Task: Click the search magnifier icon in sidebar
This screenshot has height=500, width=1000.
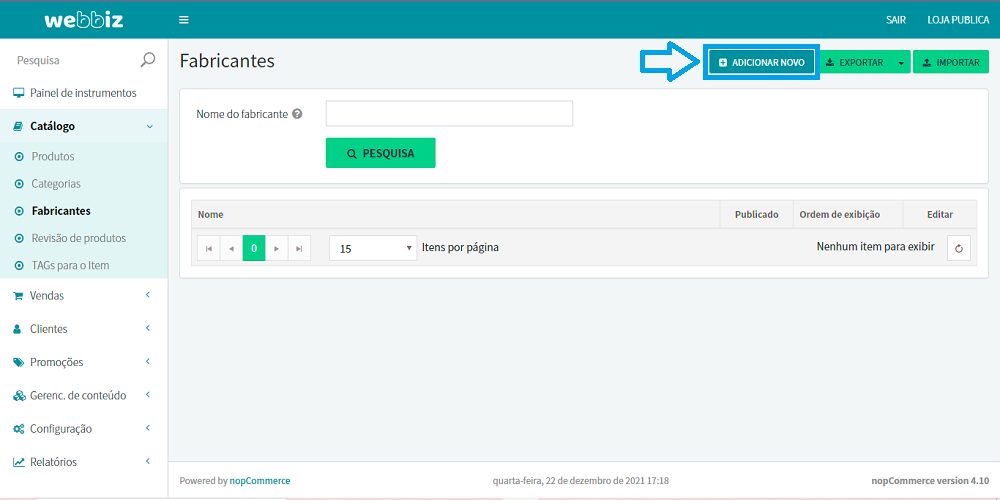Action: pyautogui.click(x=148, y=60)
